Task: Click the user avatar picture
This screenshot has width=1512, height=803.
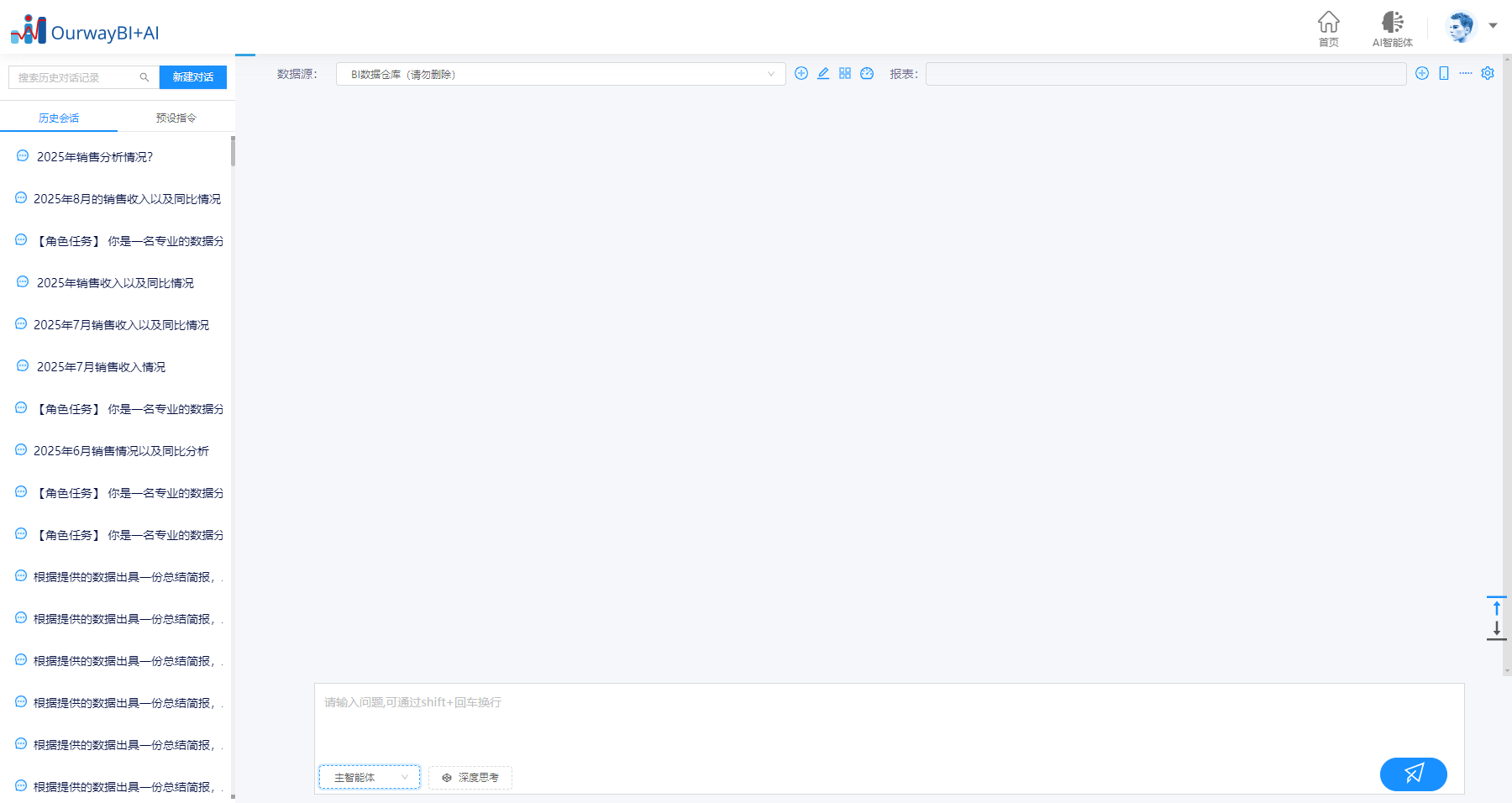Action: click(x=1462, y=26)
